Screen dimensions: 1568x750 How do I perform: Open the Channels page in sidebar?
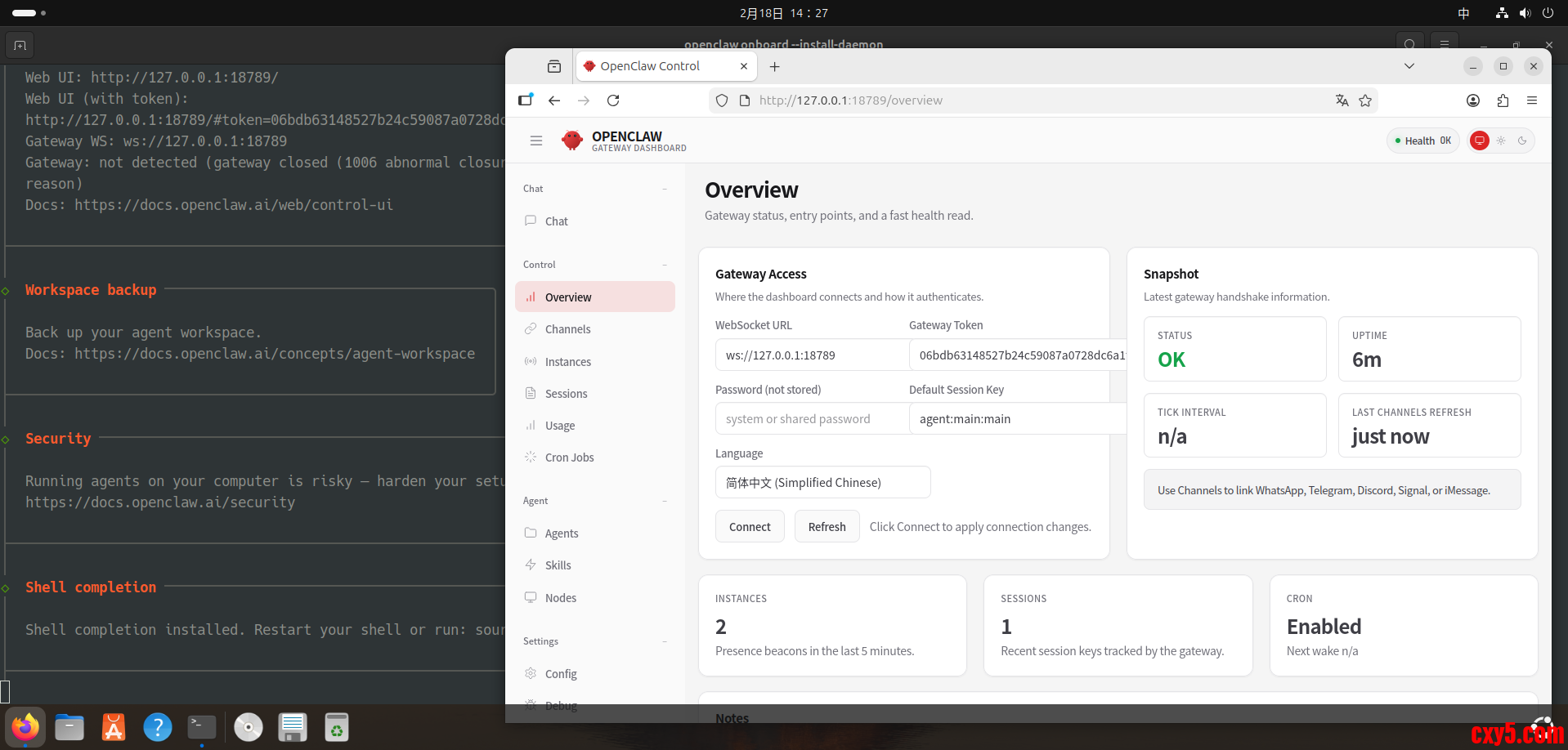coord(567,329)
